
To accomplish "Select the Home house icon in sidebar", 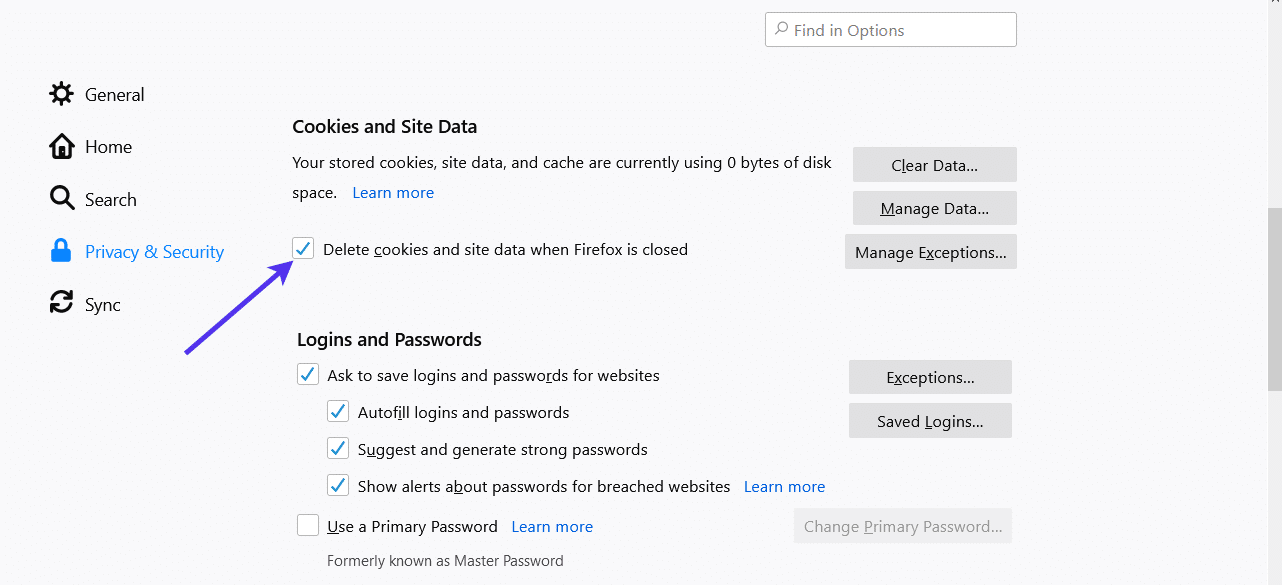I will pyautogui.click(x=61, y=146).
